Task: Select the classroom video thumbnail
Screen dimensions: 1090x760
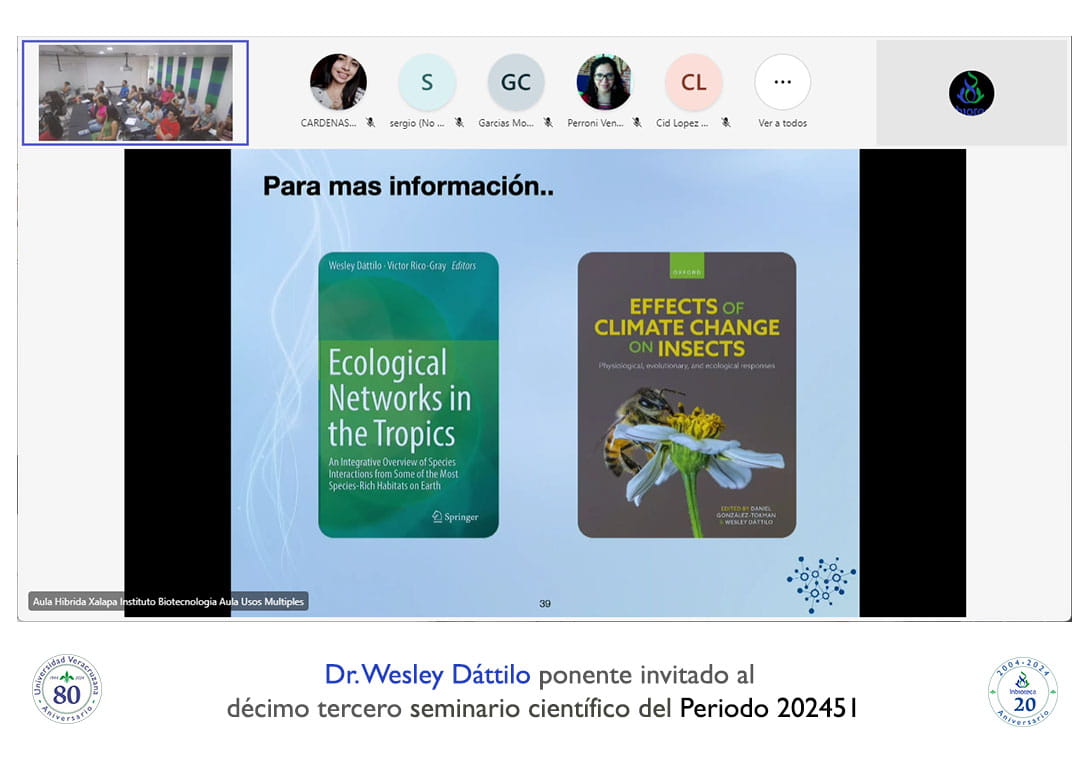Action: click(x=135, y=93)
